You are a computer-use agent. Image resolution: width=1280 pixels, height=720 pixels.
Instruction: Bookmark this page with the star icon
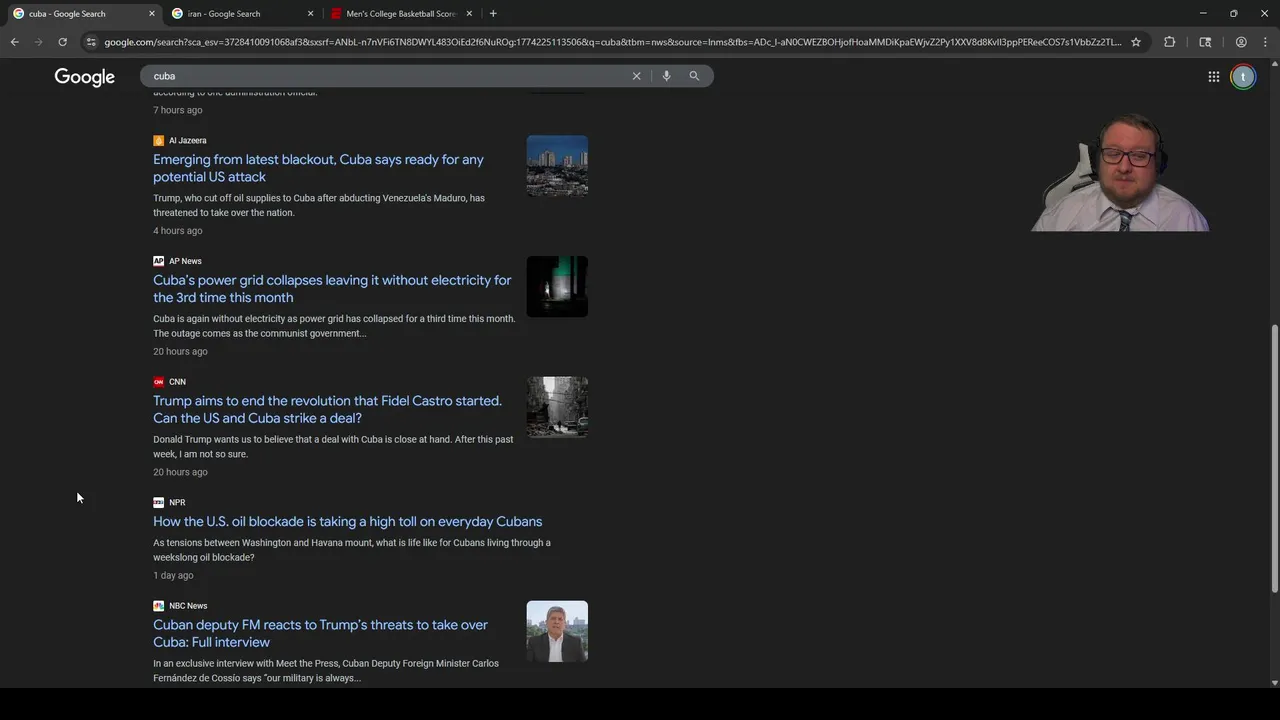[1136, 42]
